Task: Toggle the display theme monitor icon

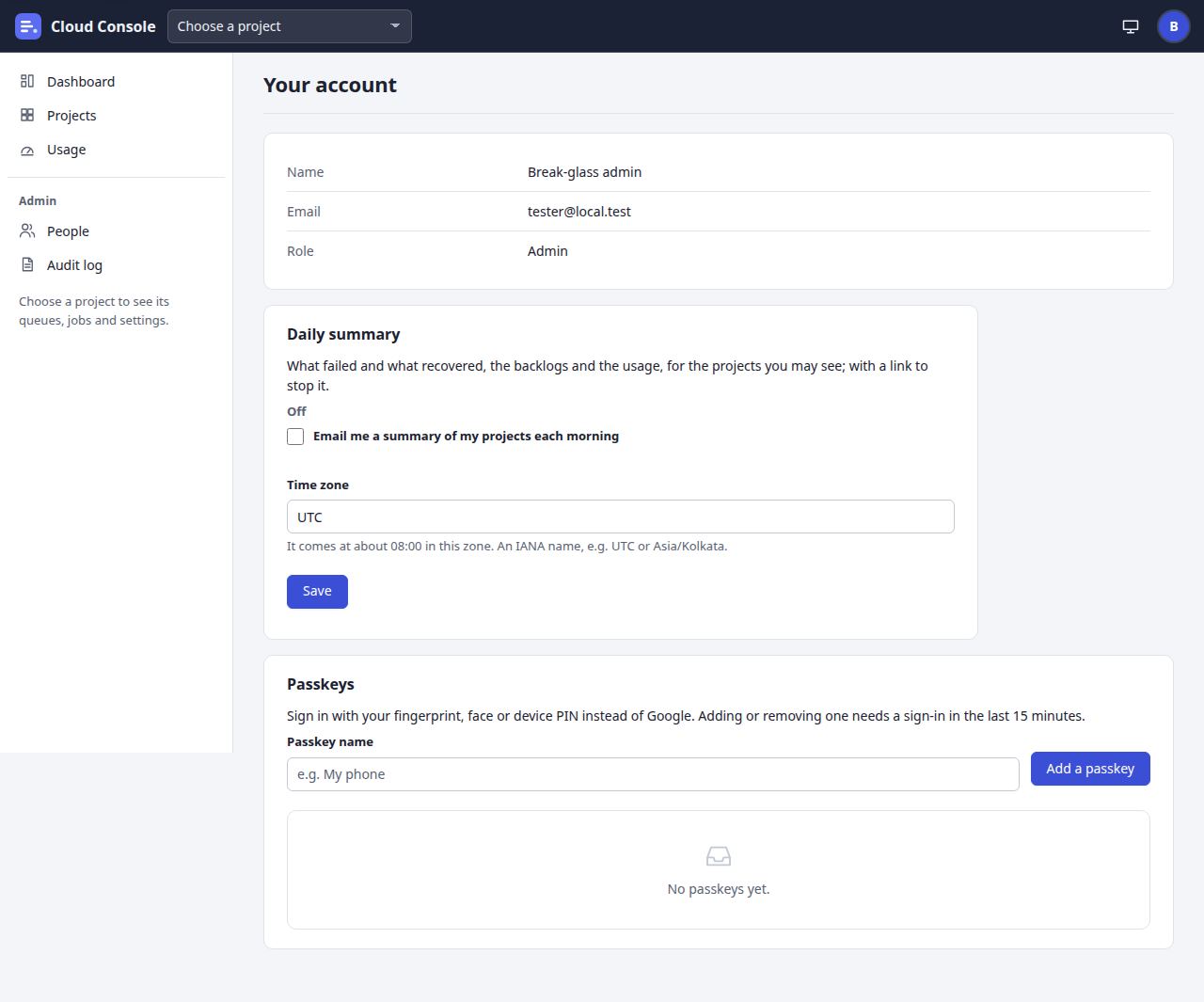Action: pyautogui.click(x=1131, y=26)
